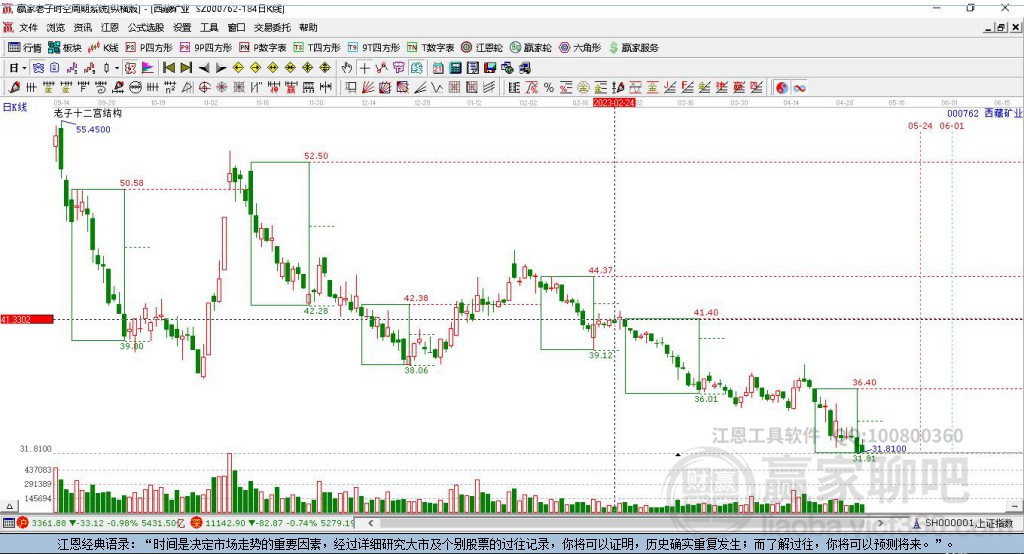The height and width of the screenshot is (554, 1024).
Task: Jump to last bar icon
Action: coord(186,68)
